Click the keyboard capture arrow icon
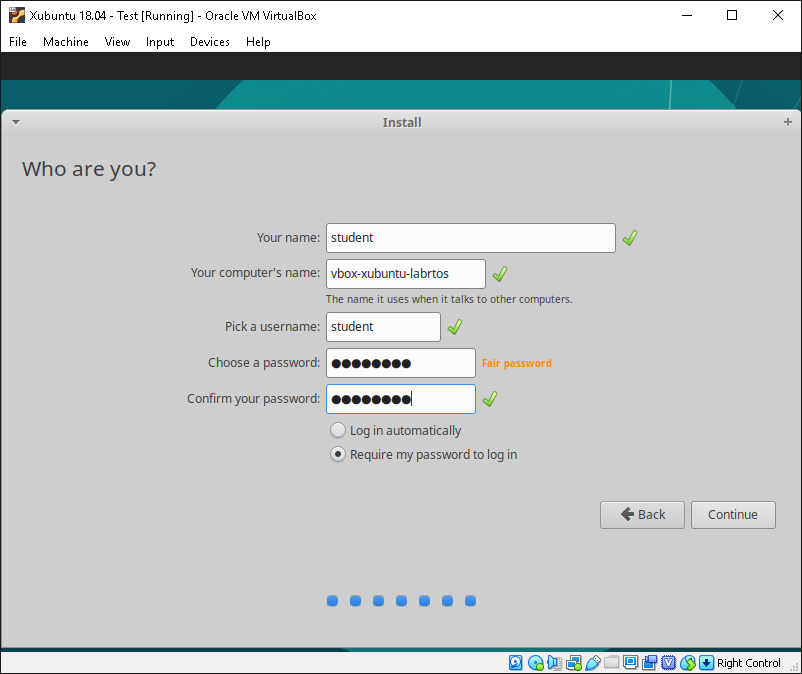Viewport: 802px width, 674px height. (706, 663)
